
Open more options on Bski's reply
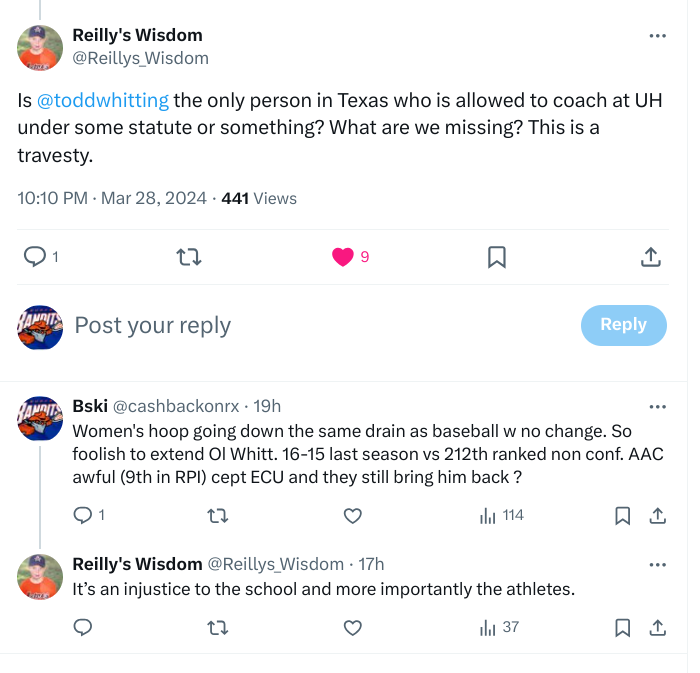[657, 407]
